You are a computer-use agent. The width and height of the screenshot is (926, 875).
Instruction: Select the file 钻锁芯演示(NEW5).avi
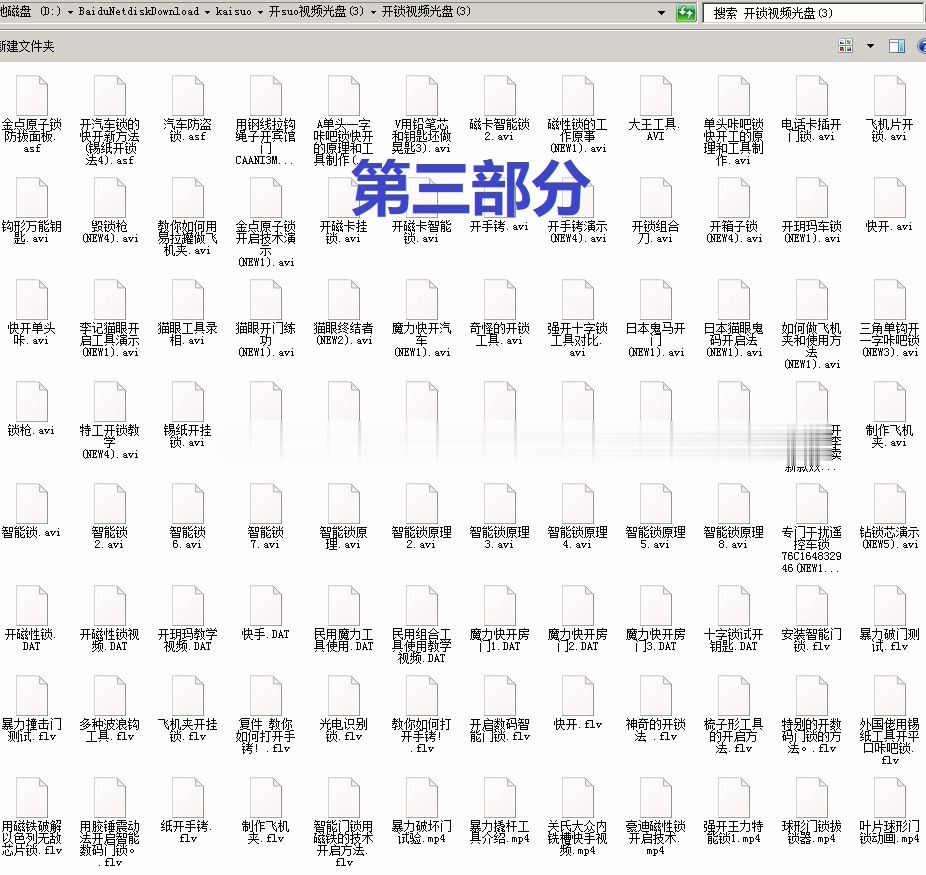point(889,517)
